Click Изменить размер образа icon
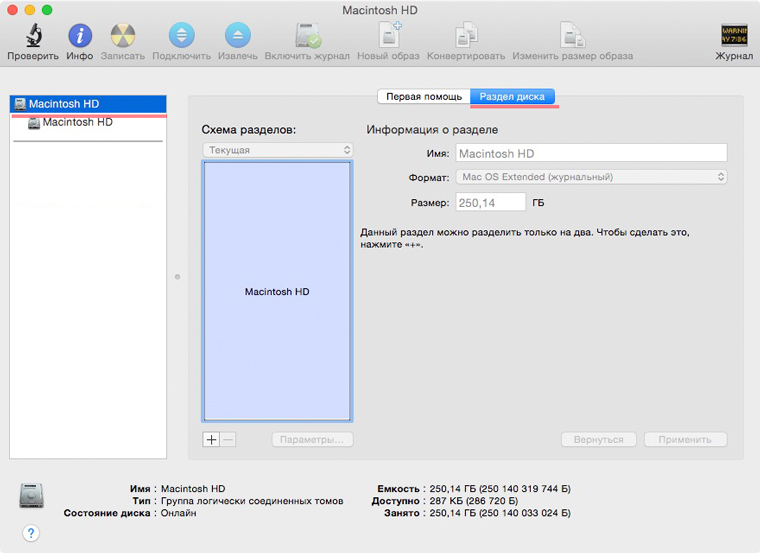760x553 pixels. point(572,35)
